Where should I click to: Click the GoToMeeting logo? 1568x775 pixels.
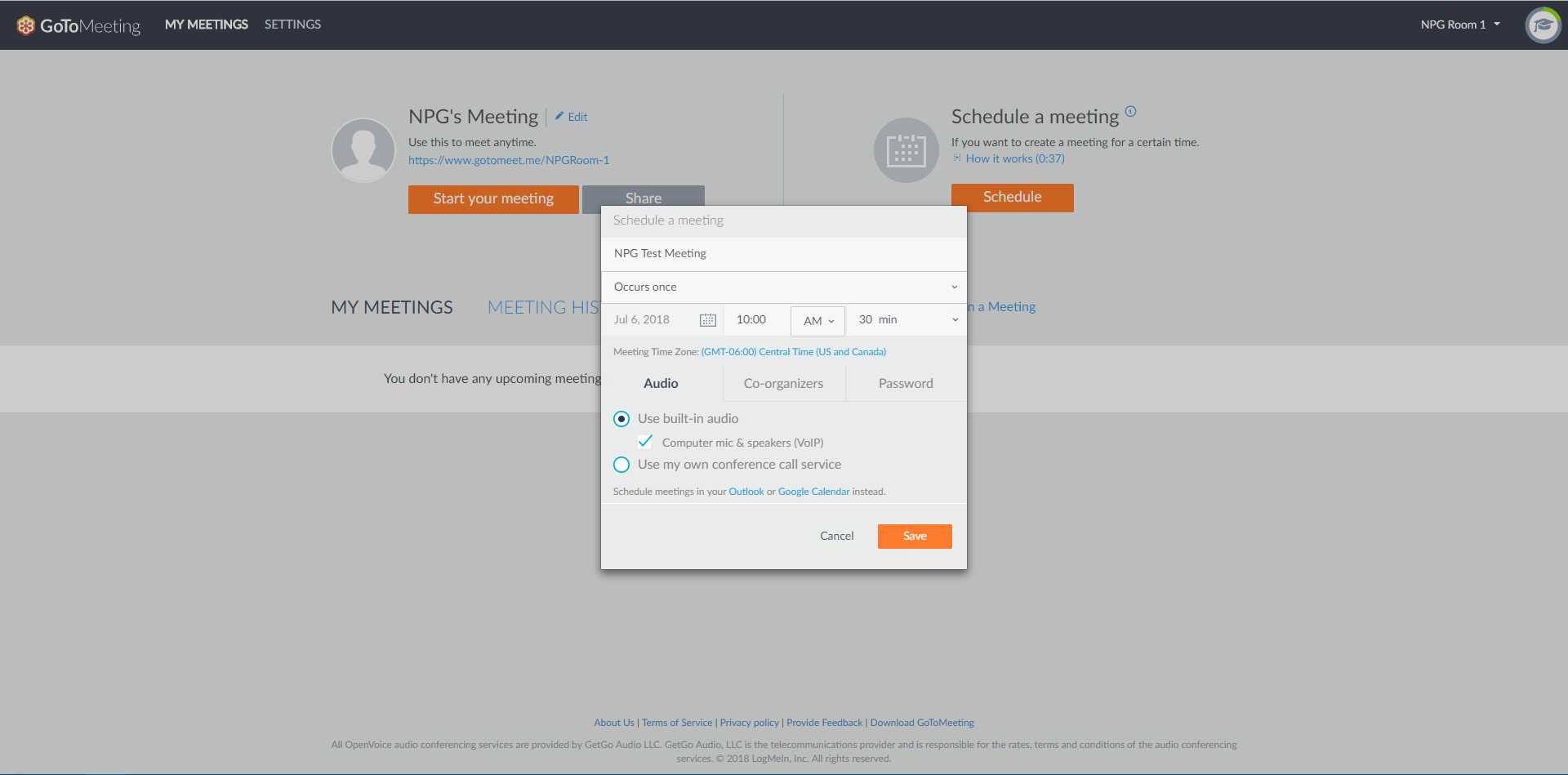tap(78, 25)
